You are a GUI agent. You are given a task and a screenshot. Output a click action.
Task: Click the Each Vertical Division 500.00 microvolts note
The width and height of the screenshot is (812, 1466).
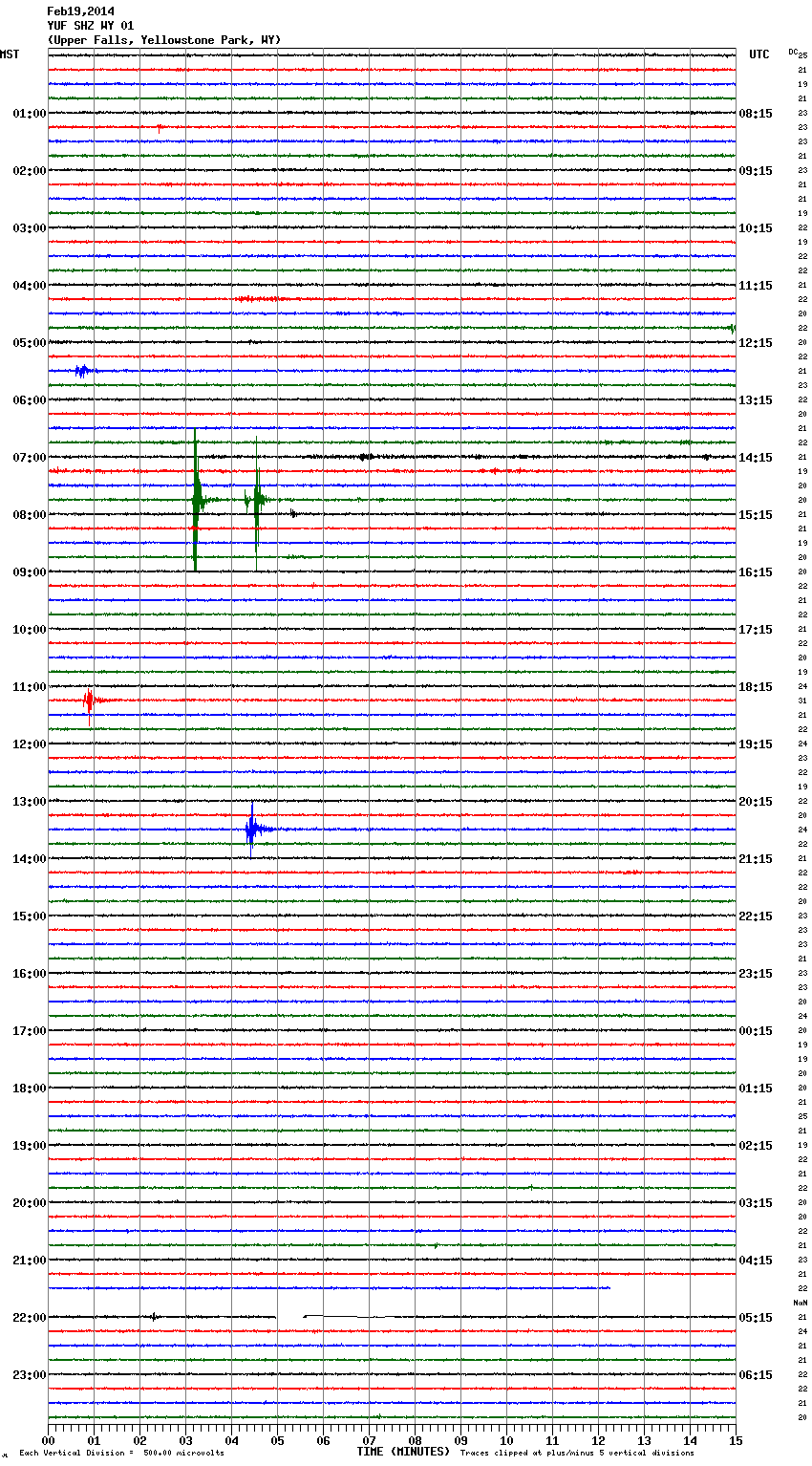pyautogui.click(x=121, y=1453)
